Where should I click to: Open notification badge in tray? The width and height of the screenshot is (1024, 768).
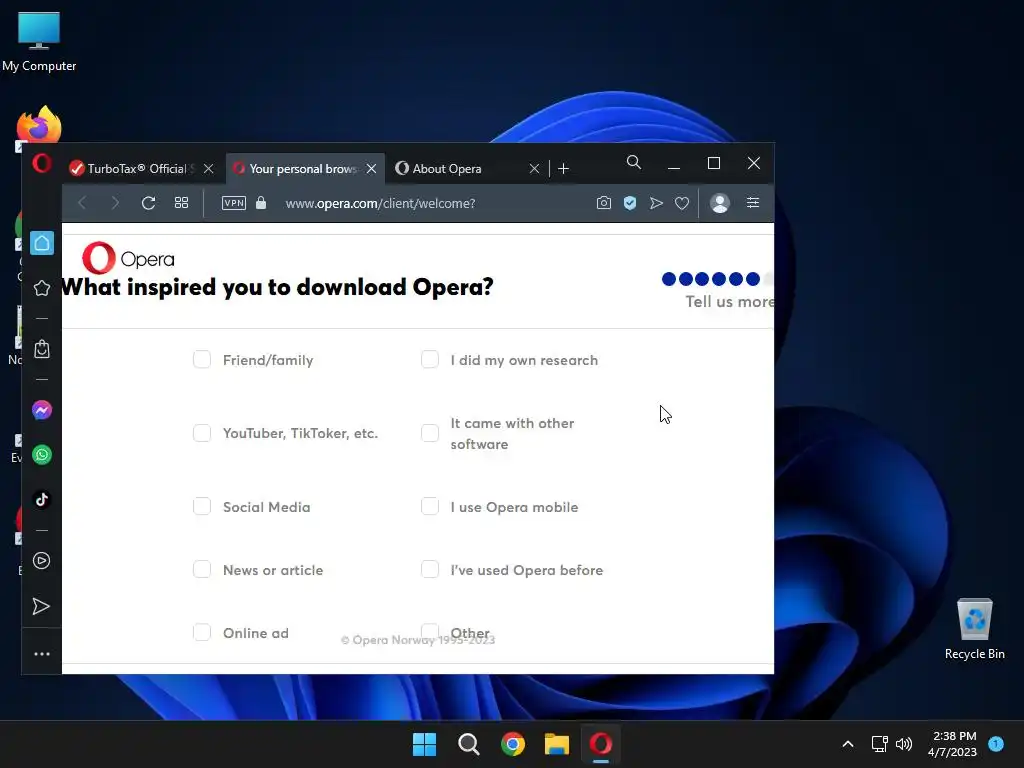996,743
